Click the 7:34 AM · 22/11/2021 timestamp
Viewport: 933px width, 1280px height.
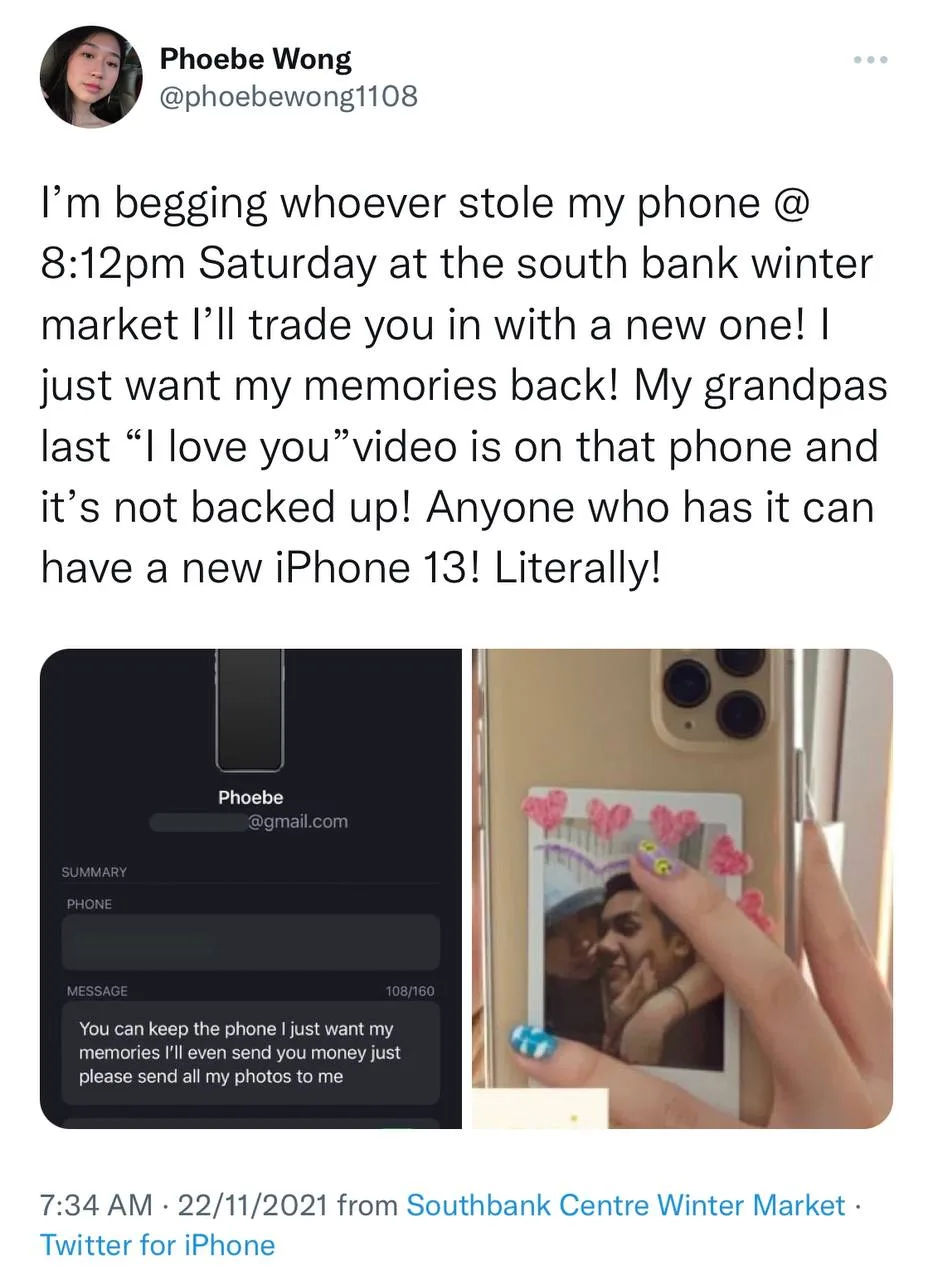click(x=184, y=1205)
